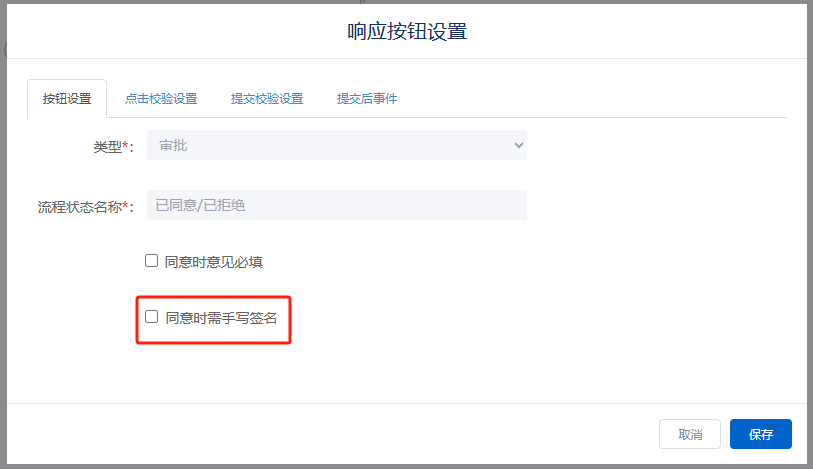Click the 审批 value in type selector

click(x=172, y=145)
